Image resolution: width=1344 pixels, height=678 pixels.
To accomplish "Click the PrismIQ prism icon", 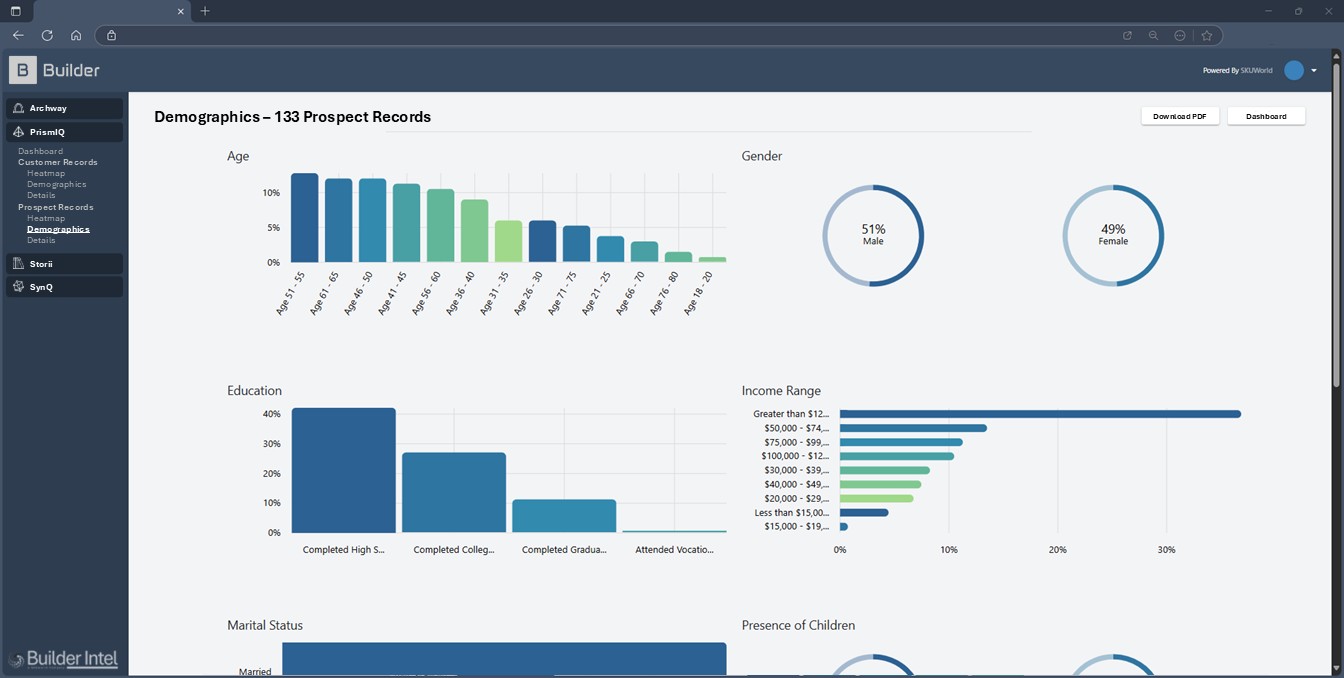I will (x=18, y=132).
